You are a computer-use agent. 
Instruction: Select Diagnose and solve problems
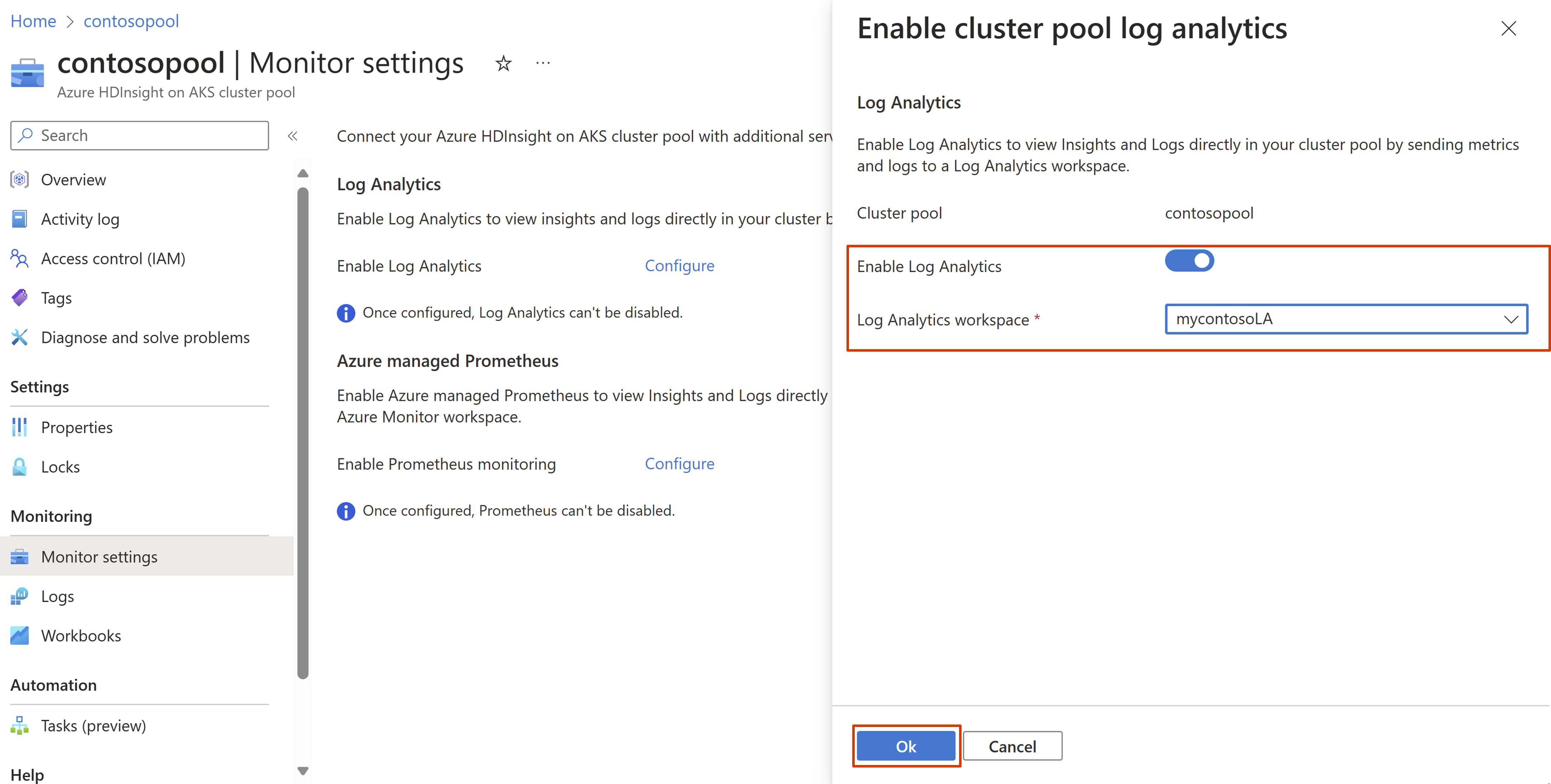145,337
